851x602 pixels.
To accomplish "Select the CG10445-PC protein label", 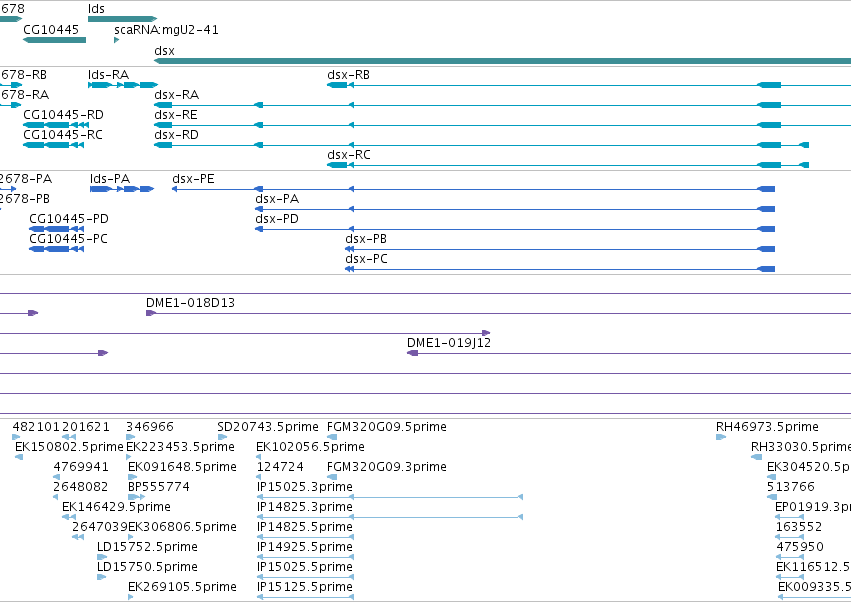I will [68, 239].
